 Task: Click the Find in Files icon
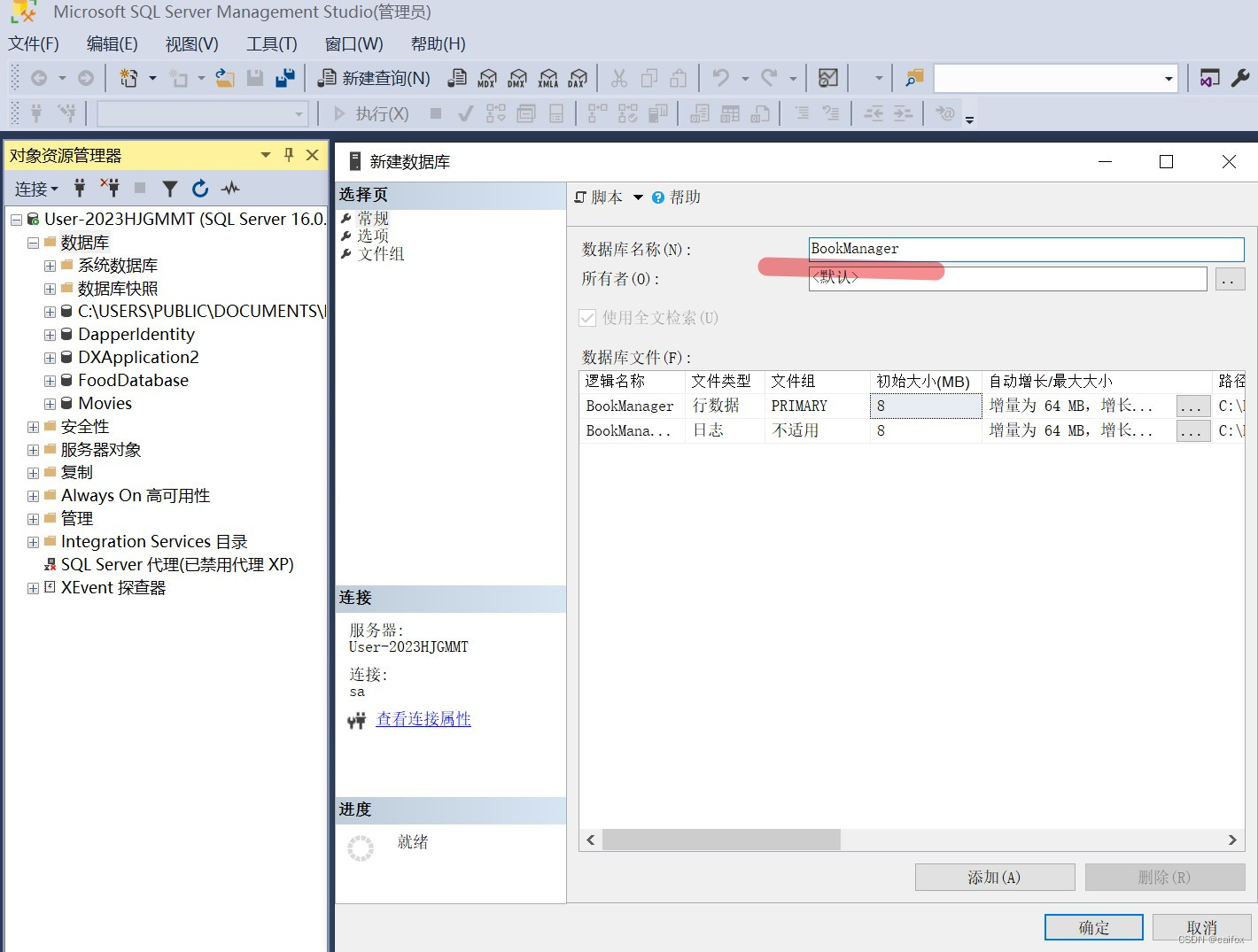pyautogui.click(x=914, y=78)
